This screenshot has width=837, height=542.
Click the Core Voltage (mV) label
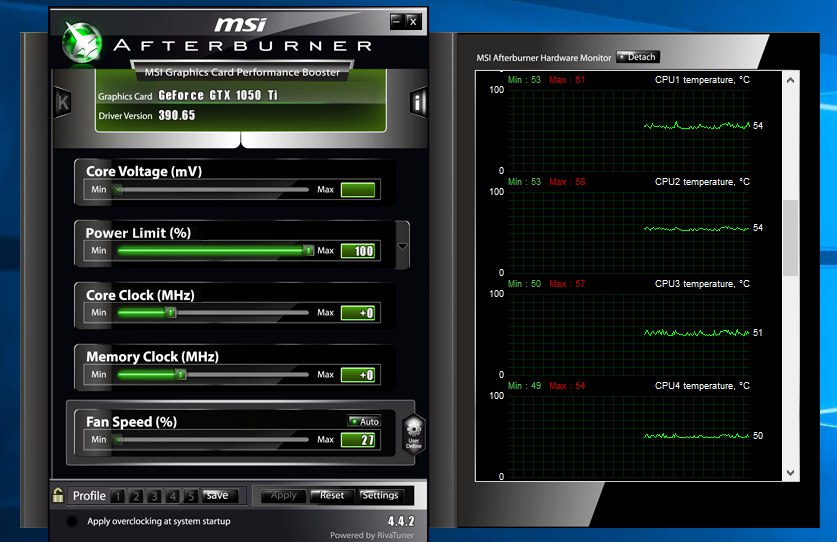pos(144,171)
